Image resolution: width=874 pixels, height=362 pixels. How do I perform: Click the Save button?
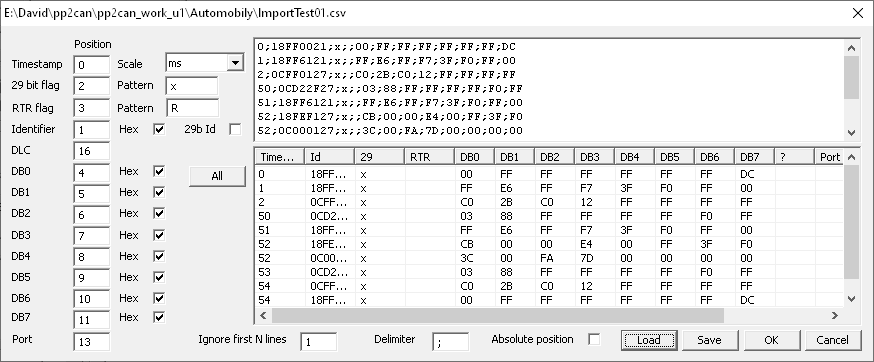(x=709, y=340)
